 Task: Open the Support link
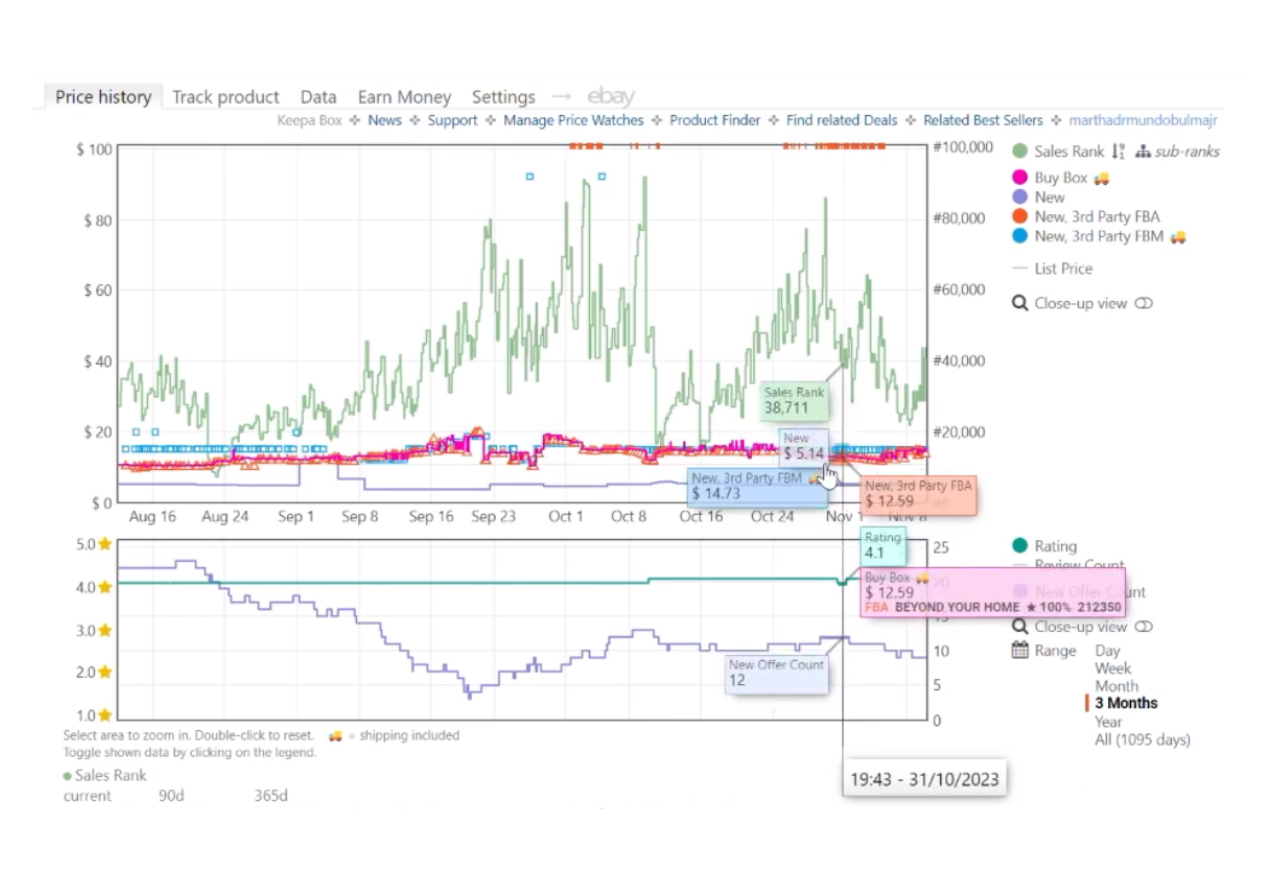[x=453, y=120]
